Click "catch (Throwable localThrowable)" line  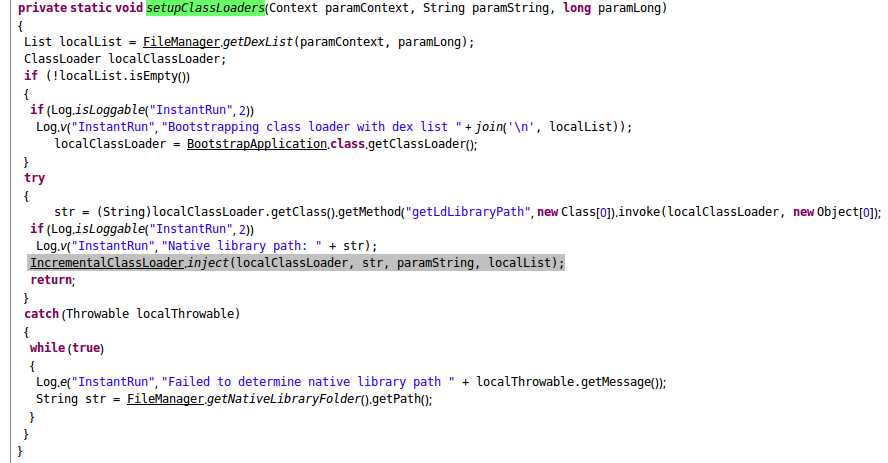(132, 314)
